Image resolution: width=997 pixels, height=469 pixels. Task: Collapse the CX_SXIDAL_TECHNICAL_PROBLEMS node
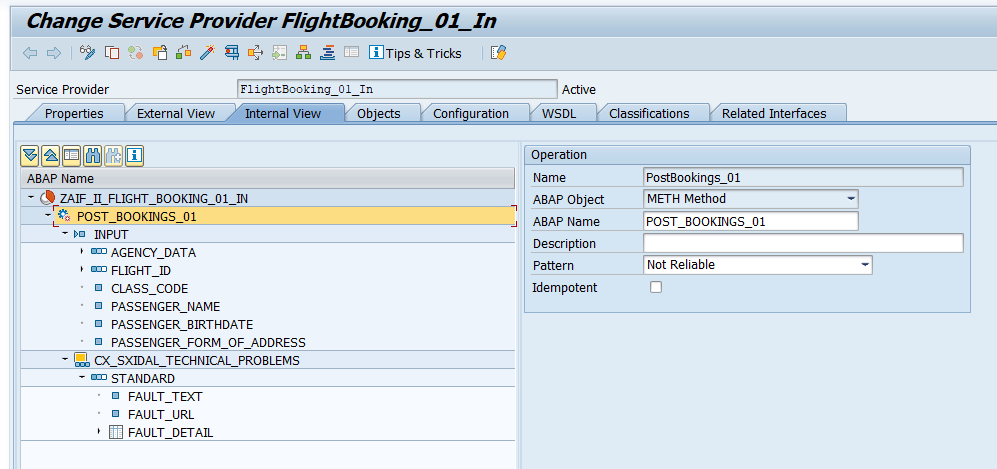pos(65,360)
